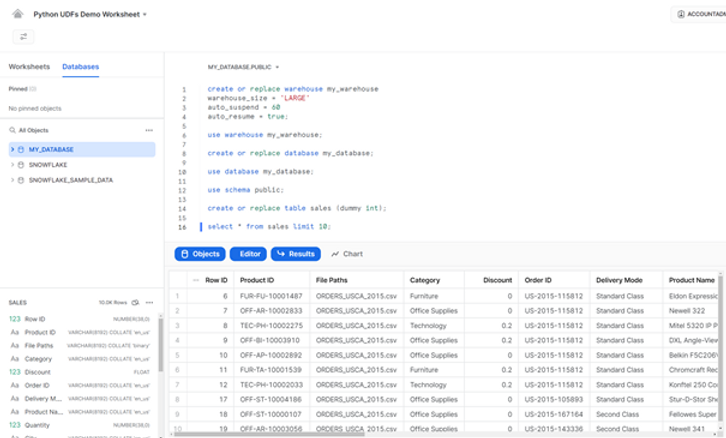Click the 'LARGE' warehouse size value
Image resolution: width=726 pixels, height=438 pixels.
[295, 98]
